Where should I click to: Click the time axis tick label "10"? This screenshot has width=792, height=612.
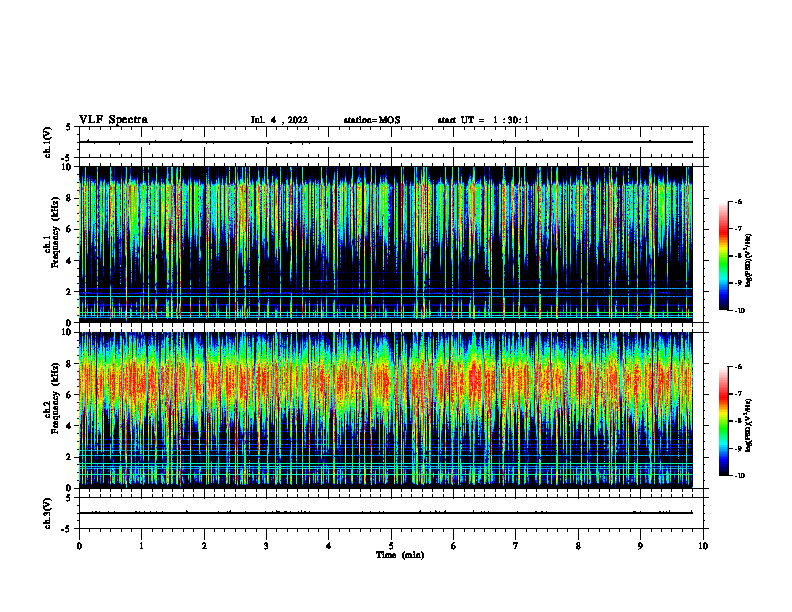pos(703,546)
